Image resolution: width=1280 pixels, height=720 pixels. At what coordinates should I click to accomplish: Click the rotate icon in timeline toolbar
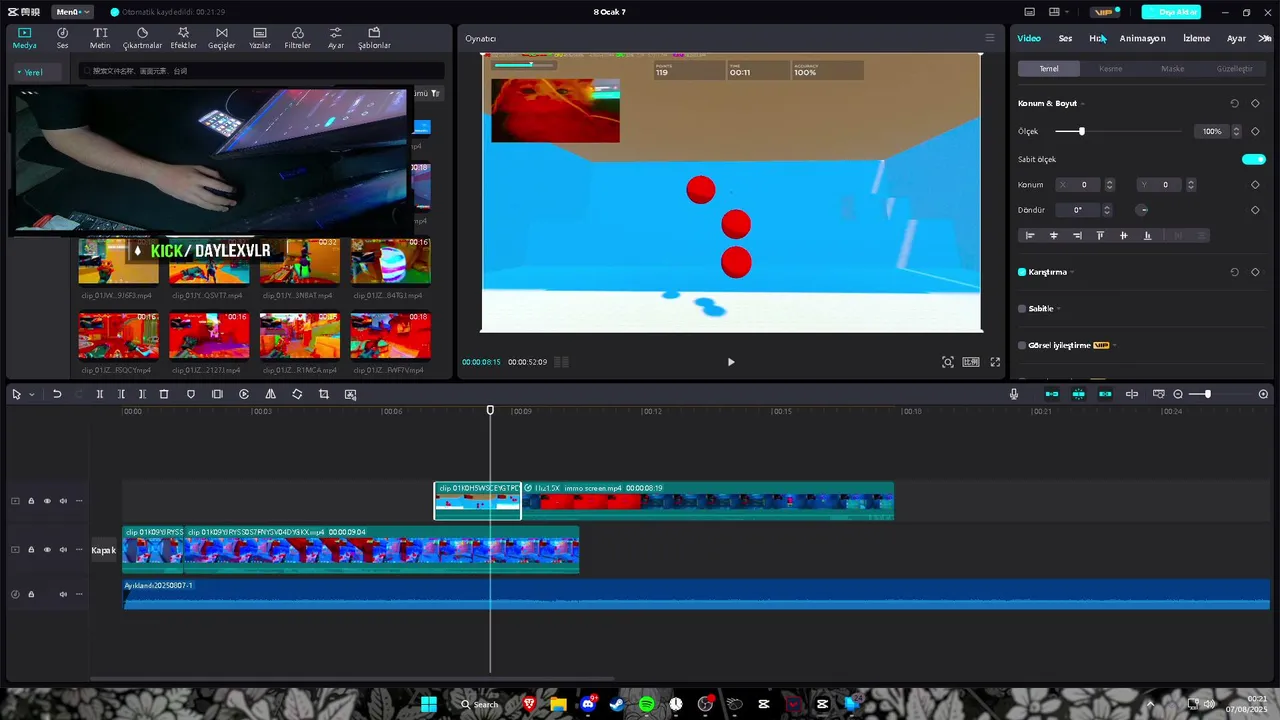coord(297,394)
